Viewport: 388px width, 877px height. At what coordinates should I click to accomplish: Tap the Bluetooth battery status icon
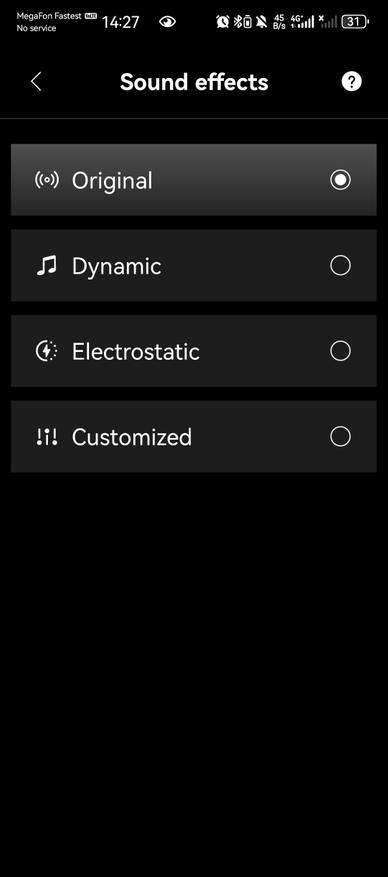pos(242,22)
